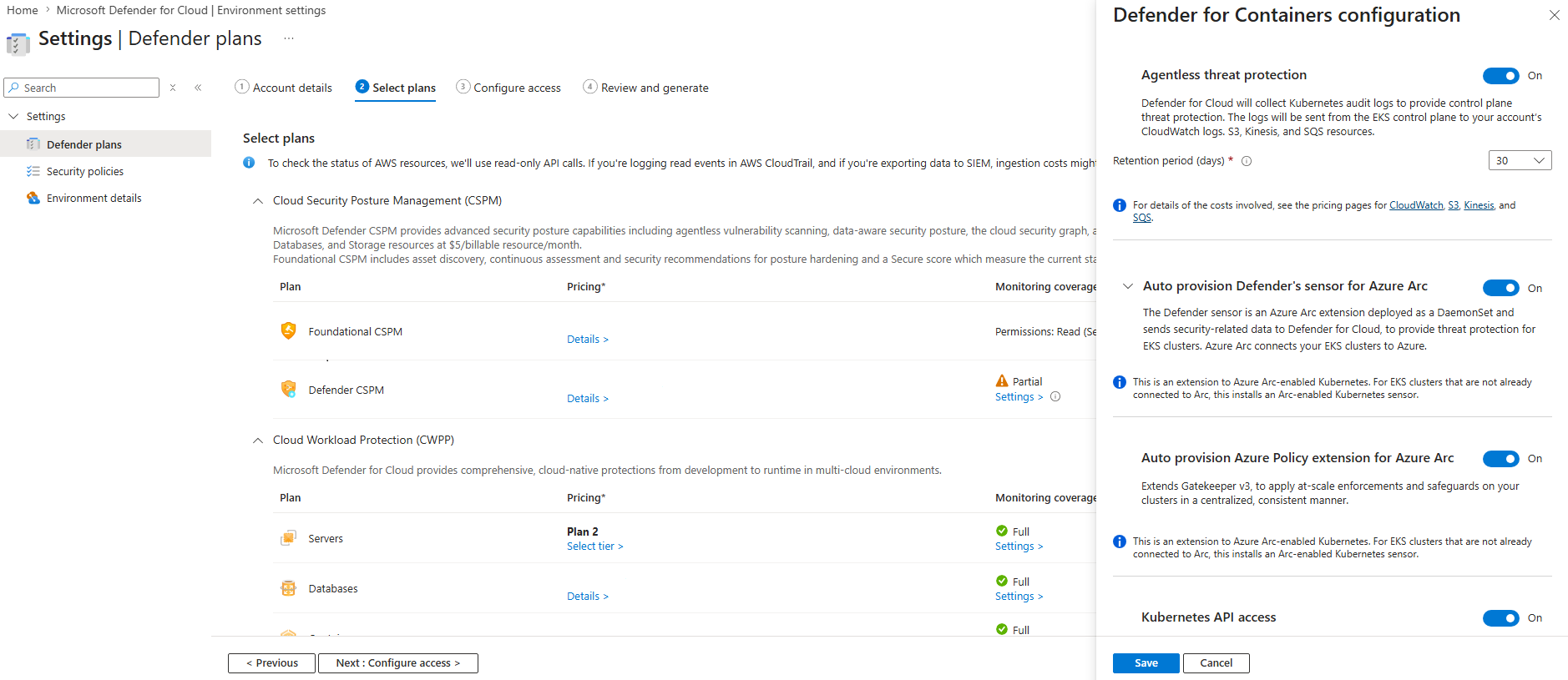Click into the sidebar Search field
The image size is (1568, 680).
tap(82, 88)
